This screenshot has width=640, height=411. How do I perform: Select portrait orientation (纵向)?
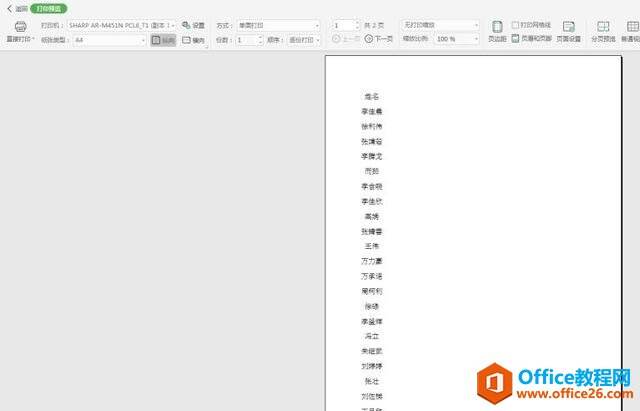(x=163, y=40)
